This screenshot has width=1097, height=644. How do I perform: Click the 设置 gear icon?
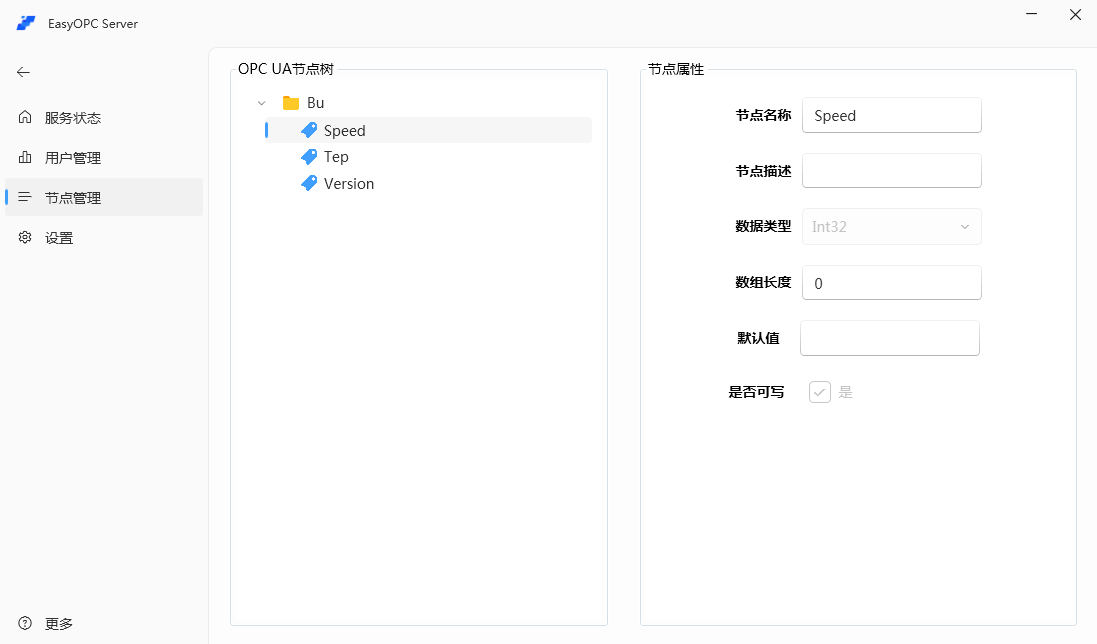(25, 237)
